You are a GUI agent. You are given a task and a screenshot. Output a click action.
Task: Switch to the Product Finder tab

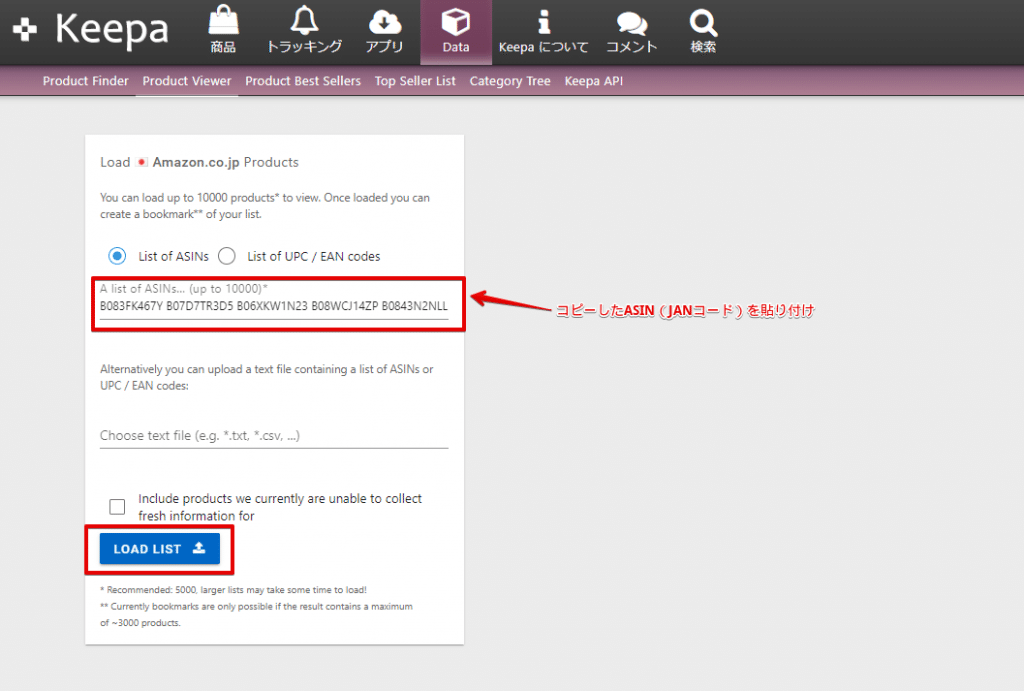(85, 81)
